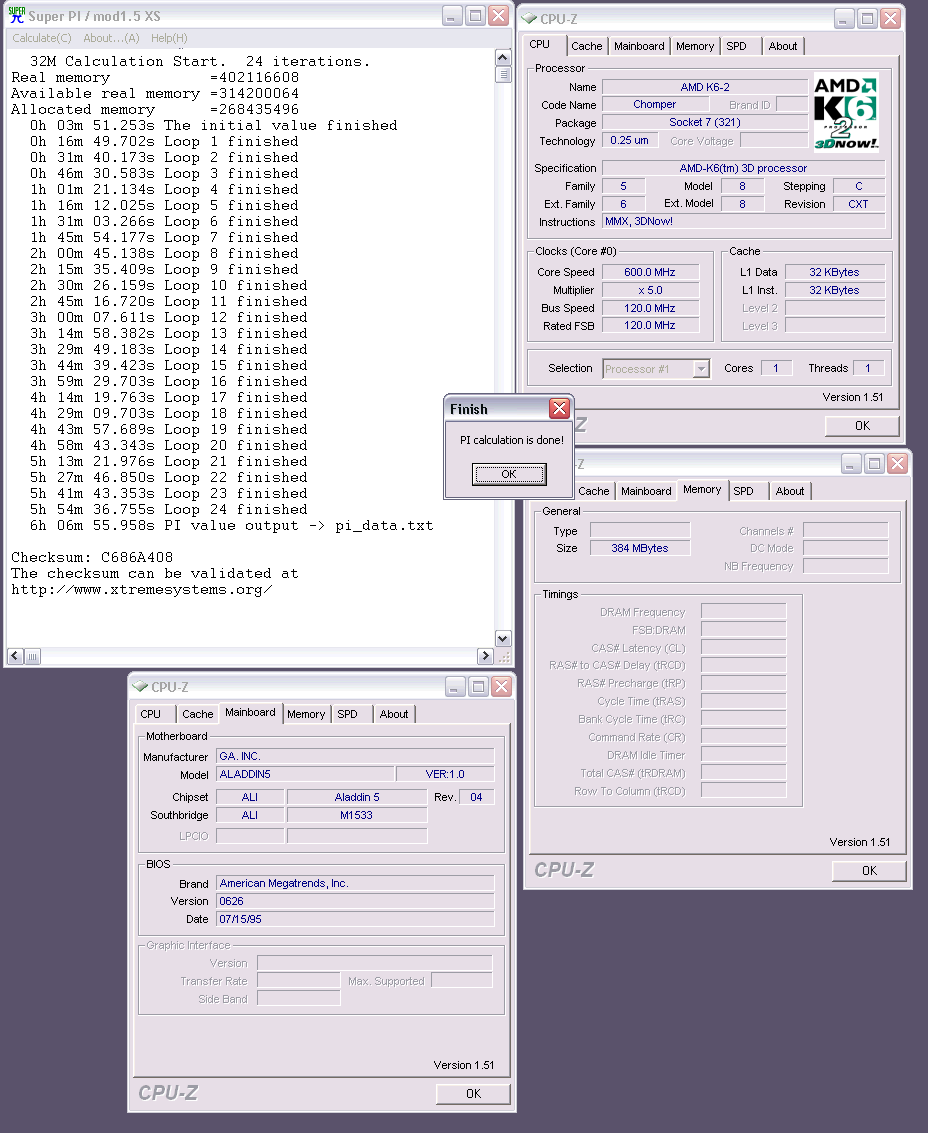
Task: Click the Super PI scroll down arrow
Action: [503, 638]
